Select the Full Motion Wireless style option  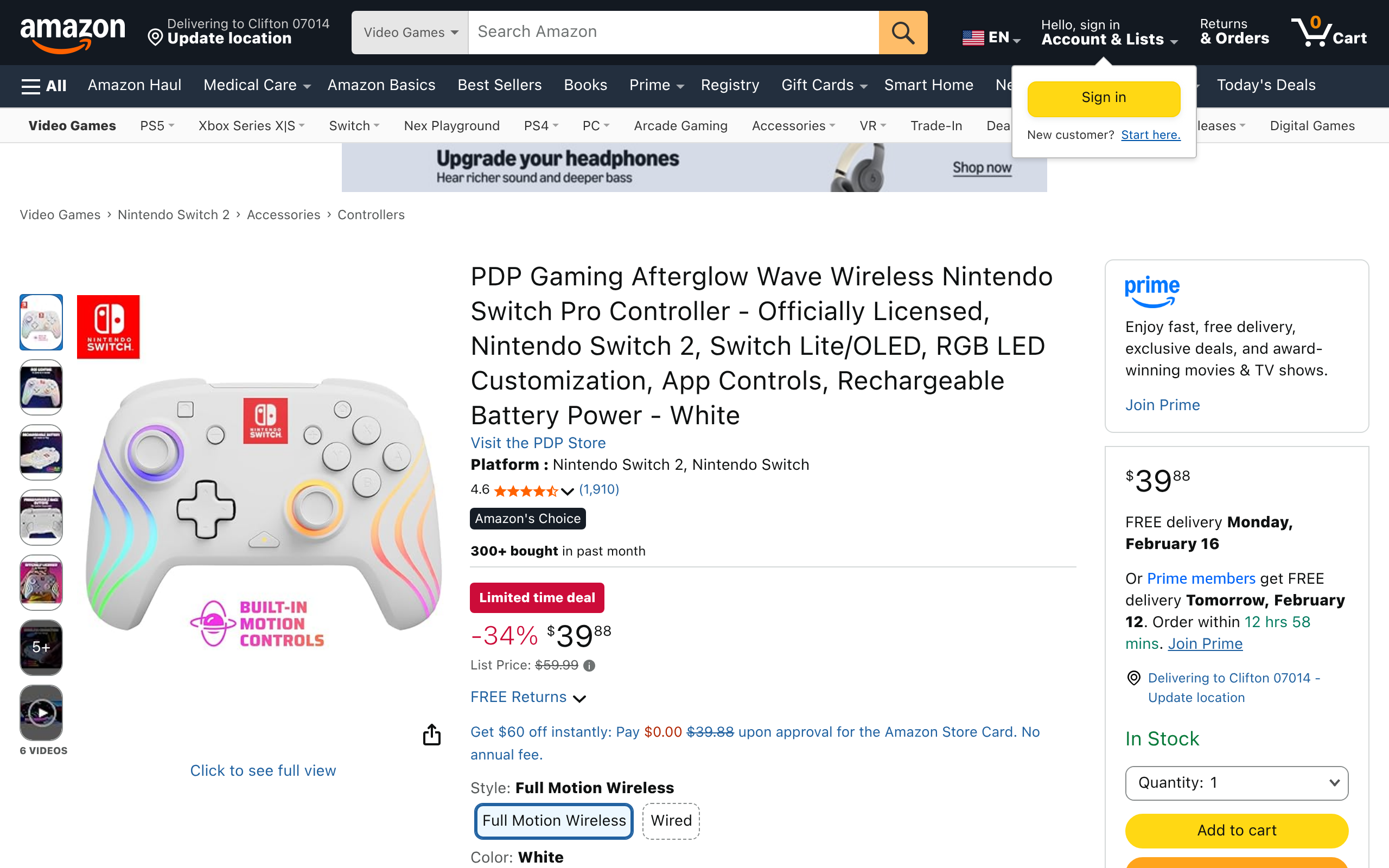point(554,820)
